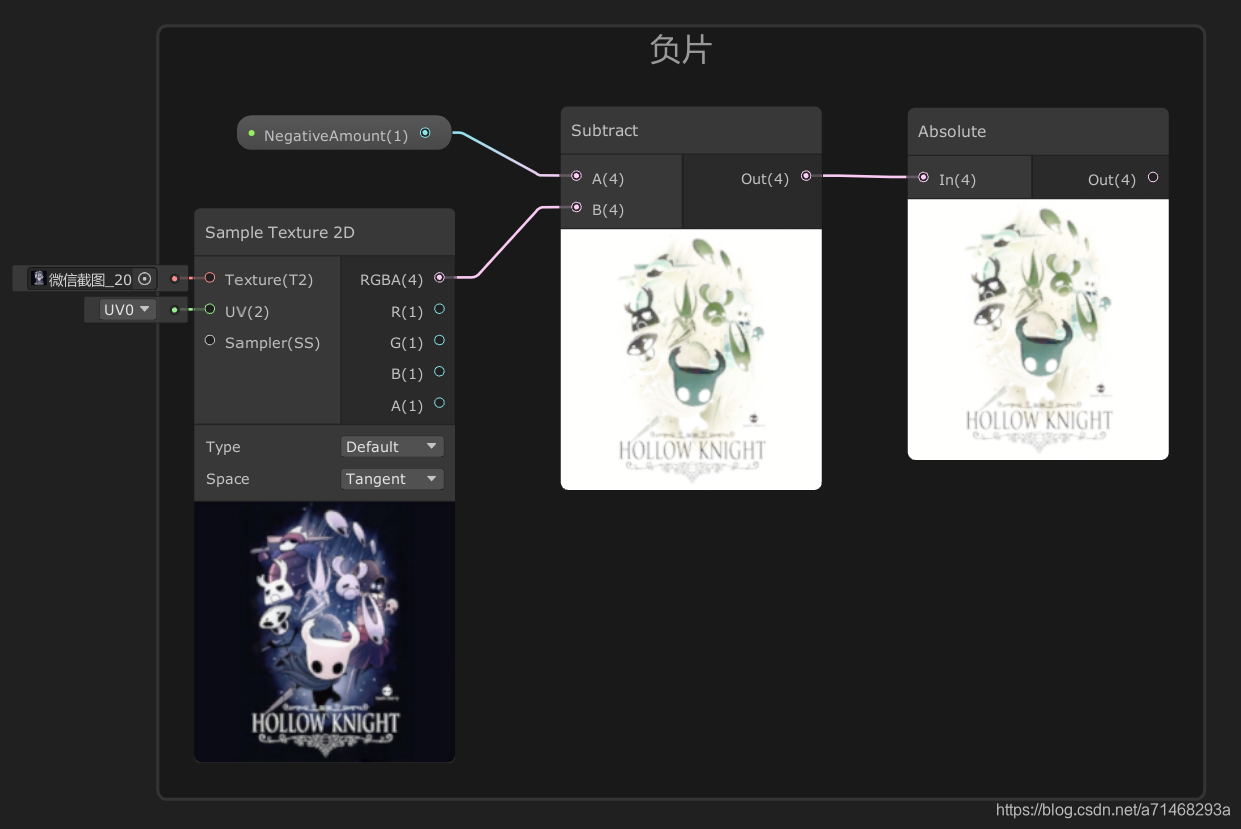Click the 负片 group title

click(681, 49)
